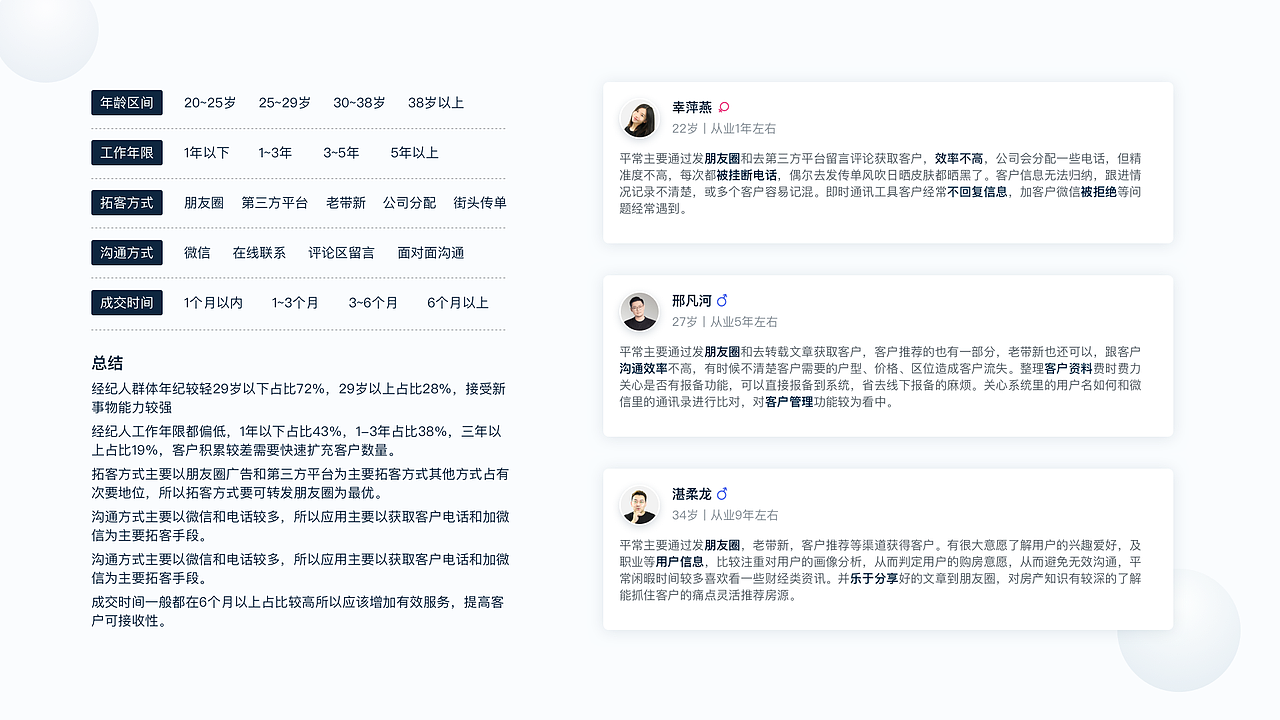This screenshot has width=1280, height=720.
Task: Open 幸萍燕's profile avatar photo
Action: (x=638, y=117)
